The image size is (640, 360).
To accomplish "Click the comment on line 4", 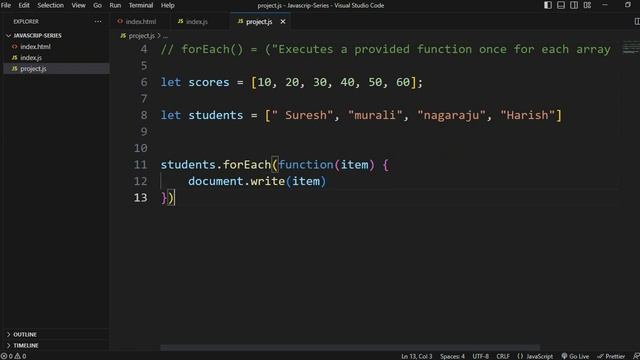I will pos(385,49).
